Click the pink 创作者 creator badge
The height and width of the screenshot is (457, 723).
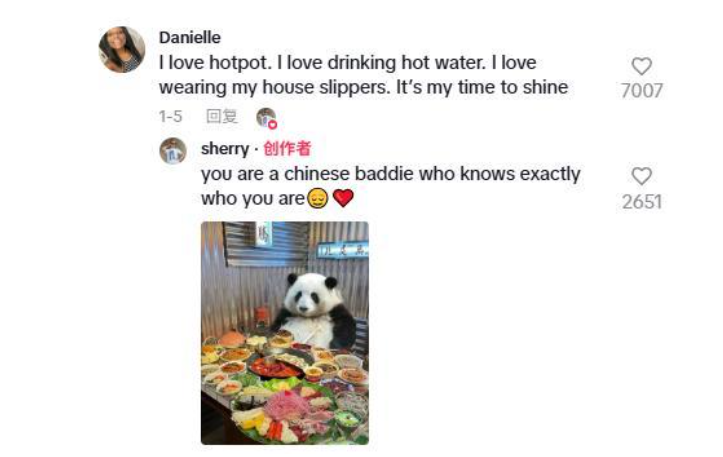(287, 148)
